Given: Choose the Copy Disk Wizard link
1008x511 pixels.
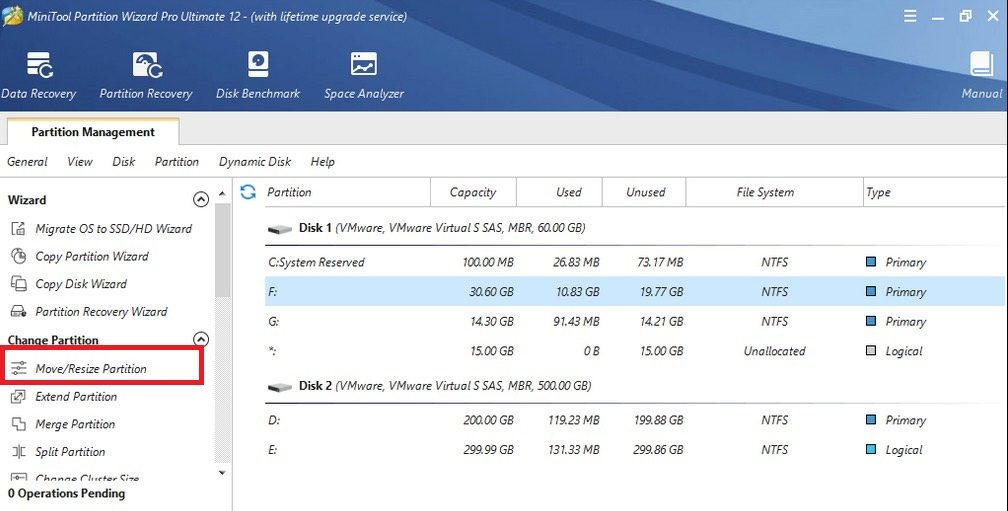Looking at the screenshot, I should tap(81, 283).
